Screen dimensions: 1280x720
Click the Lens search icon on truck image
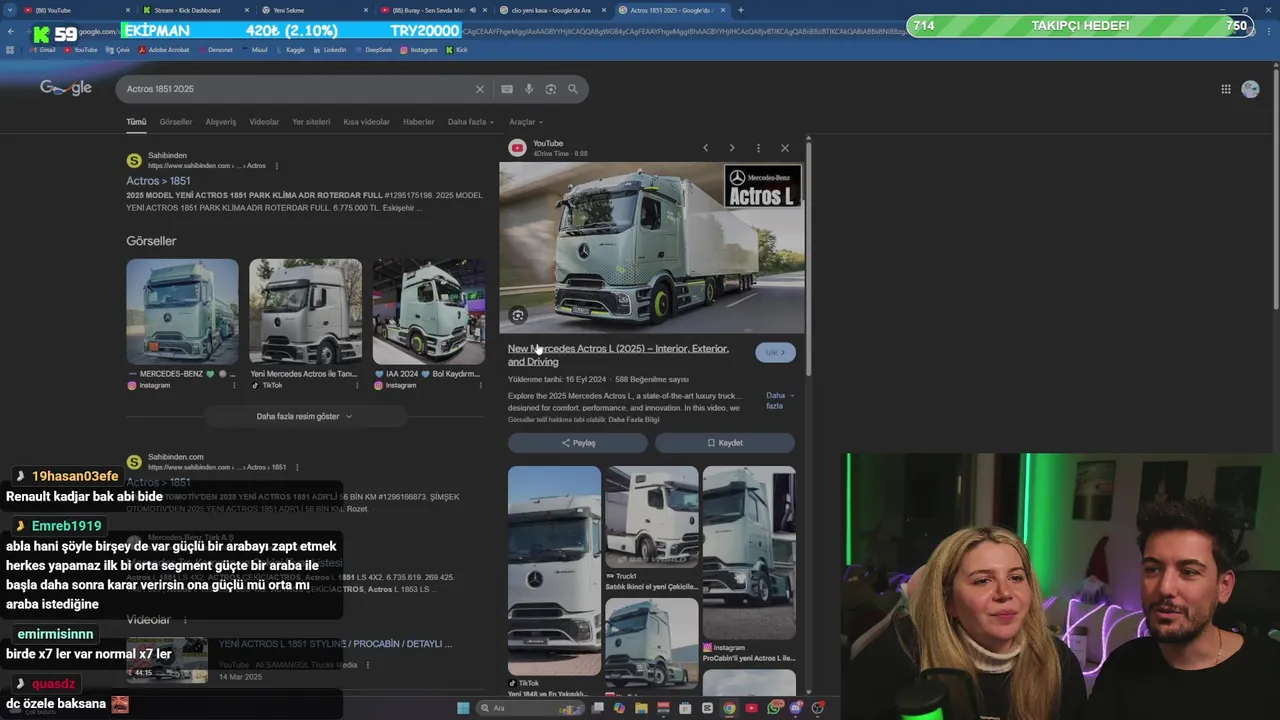click(x=518, y=315)
